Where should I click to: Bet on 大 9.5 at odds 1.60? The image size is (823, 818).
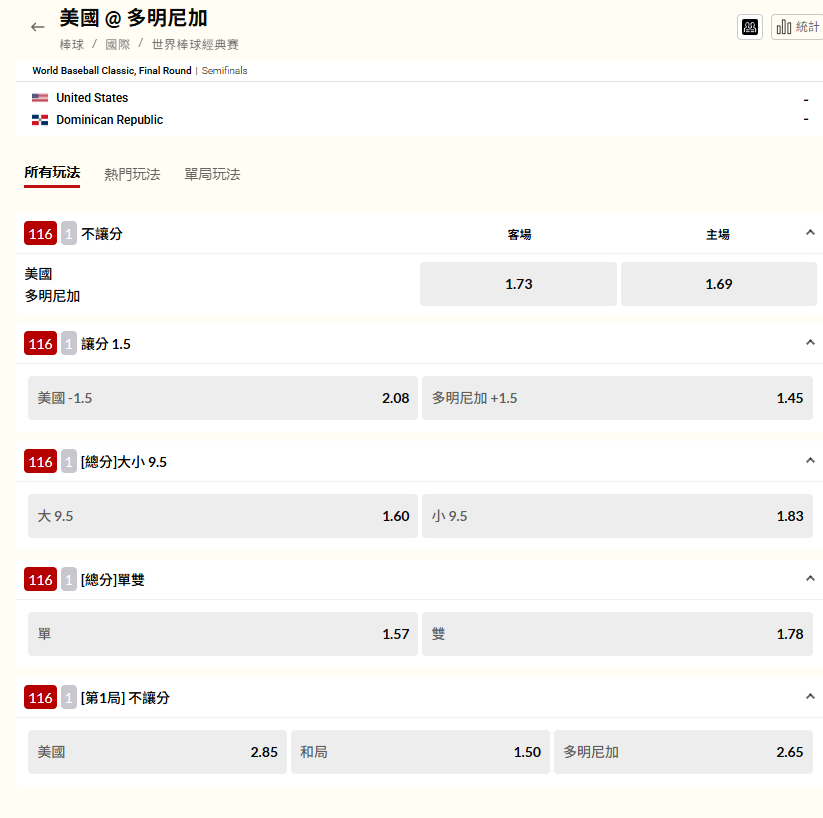[x=223, y=516]
